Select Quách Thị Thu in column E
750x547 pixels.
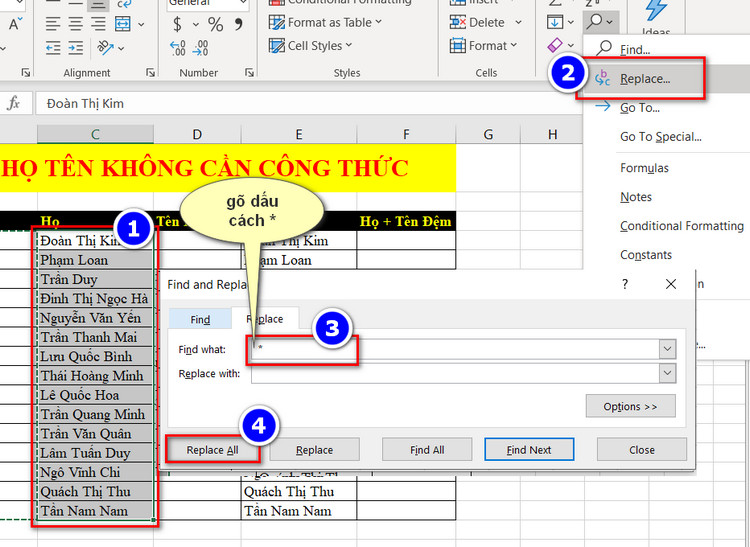pyautogui.click(x=299, y=491)
